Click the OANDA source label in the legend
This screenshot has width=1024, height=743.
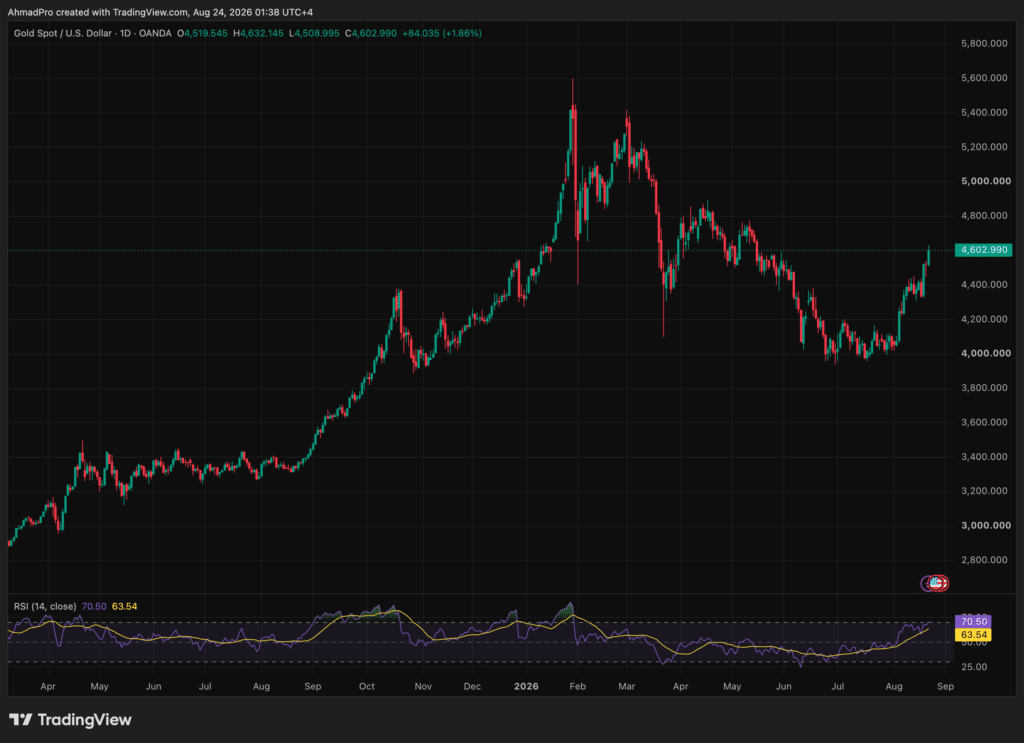[x=155, y=33]
